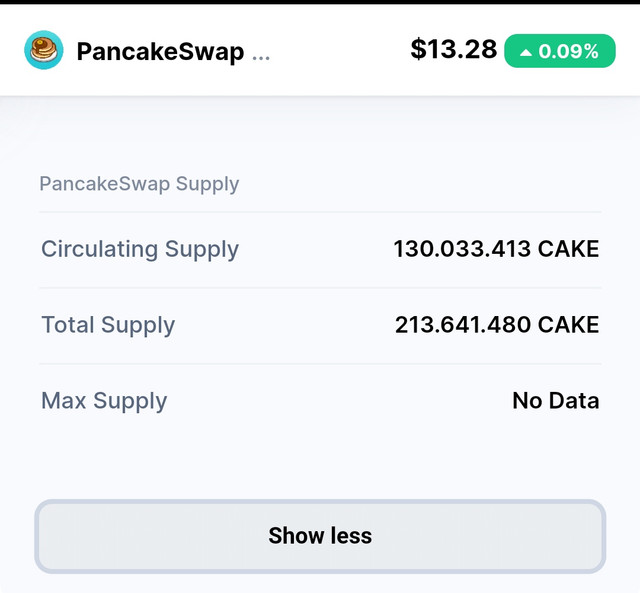Click the PancakeSwap pancake logo icon

pos(44,50)
